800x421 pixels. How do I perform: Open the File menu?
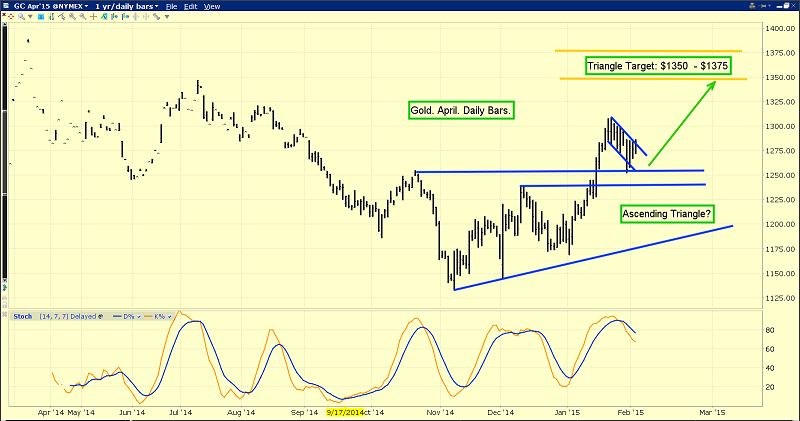point(171,7)
